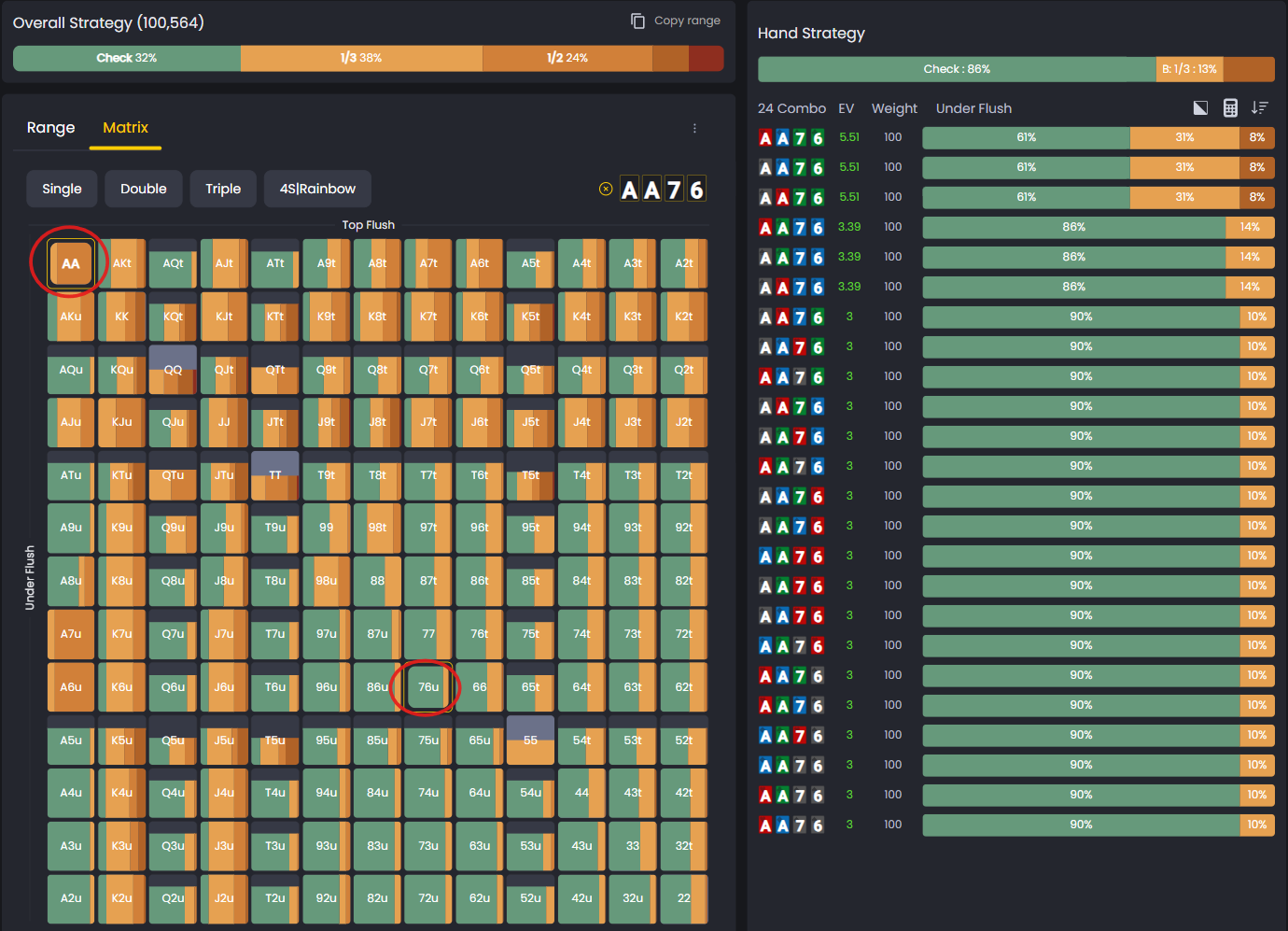1288x931 pixels.
Task: Toggle the Single suit filter
Action: (x=62, y=189)
